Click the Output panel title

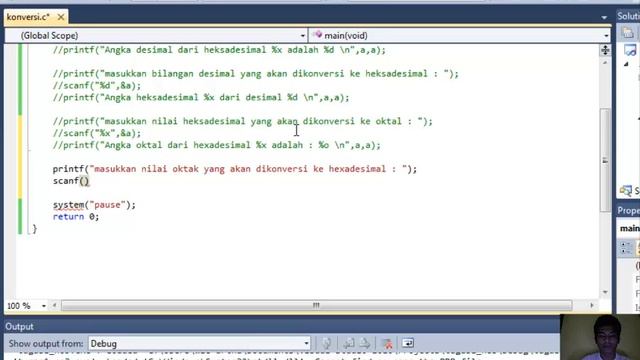tap(19, 327)
